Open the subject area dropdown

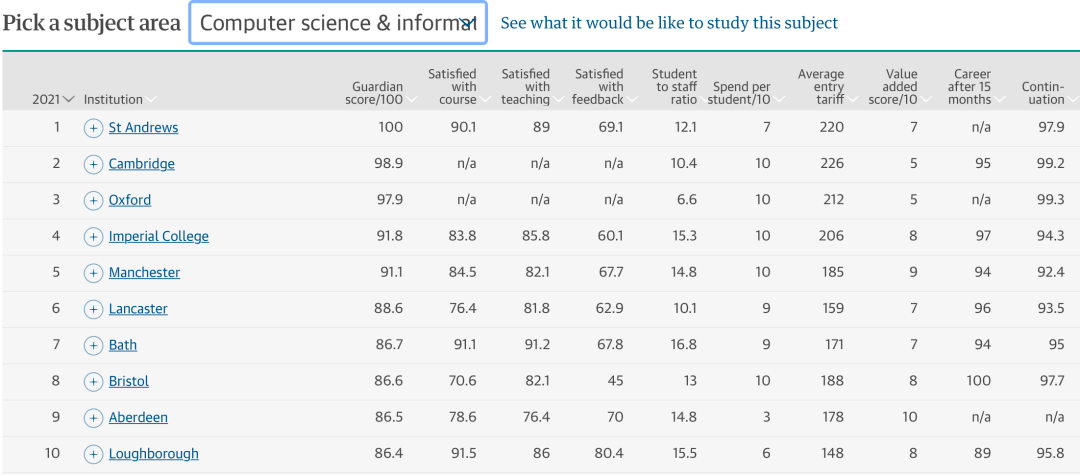click(x=337, y=23)
